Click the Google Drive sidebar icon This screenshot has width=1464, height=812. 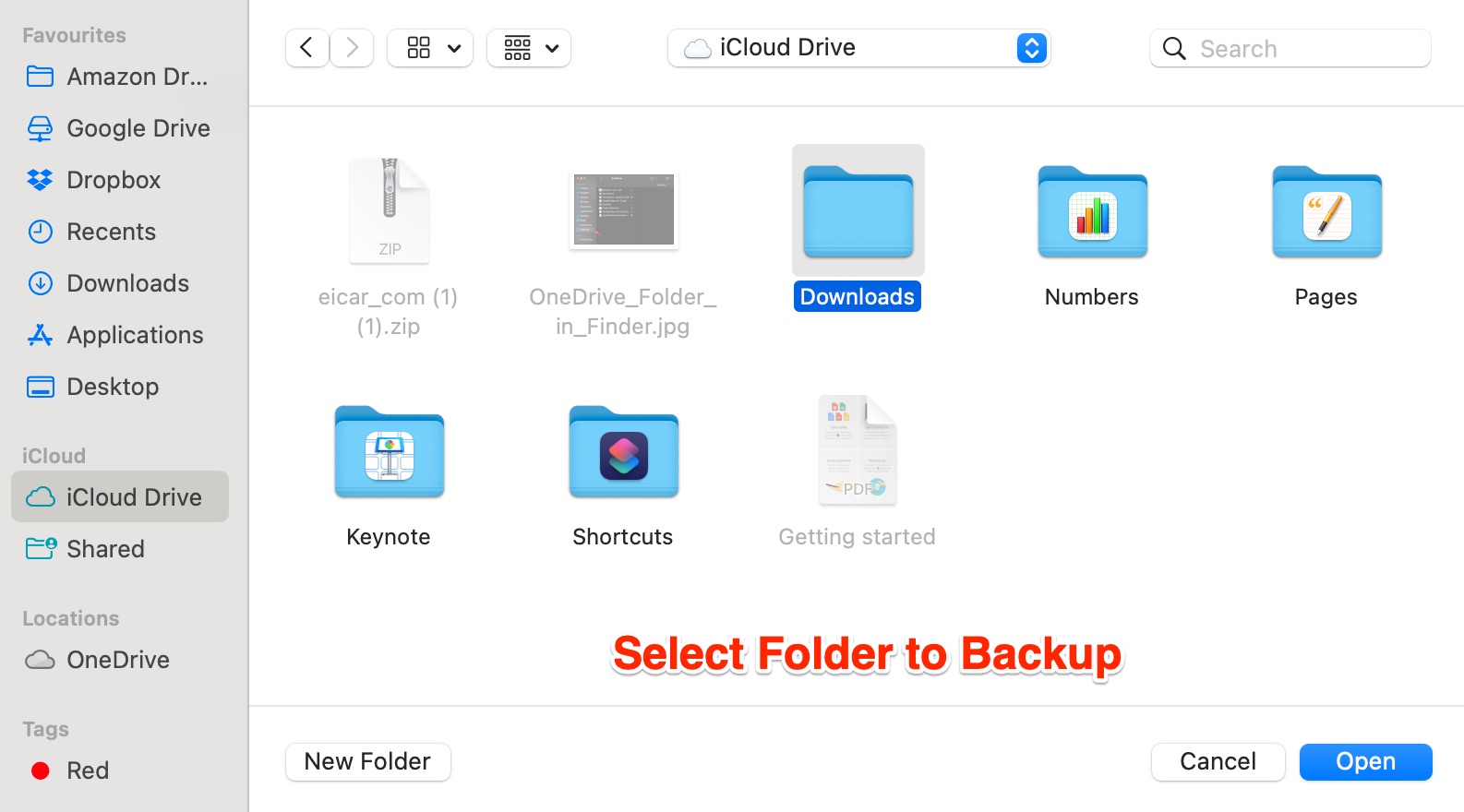point(40,128)
